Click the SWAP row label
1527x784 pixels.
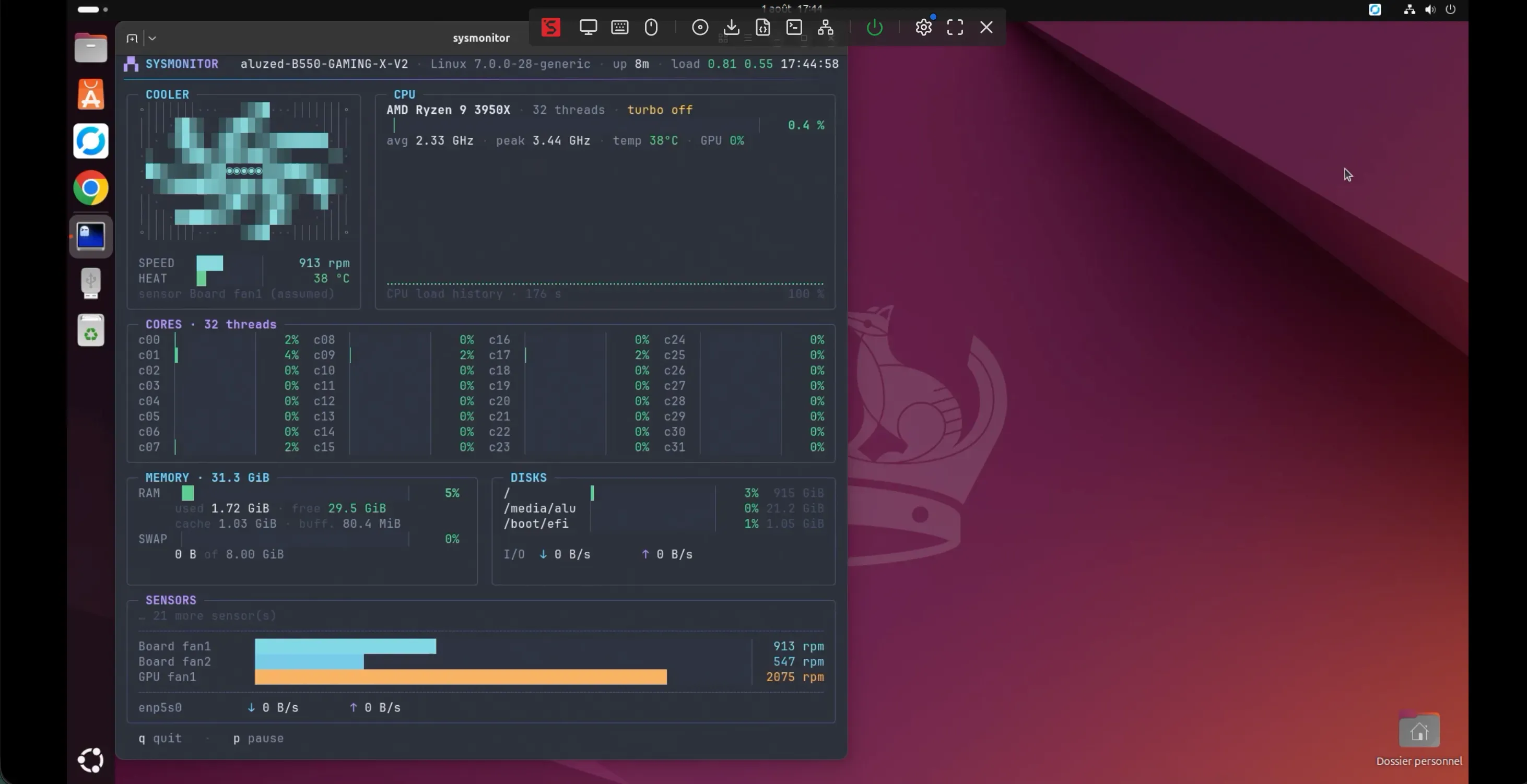152,539
